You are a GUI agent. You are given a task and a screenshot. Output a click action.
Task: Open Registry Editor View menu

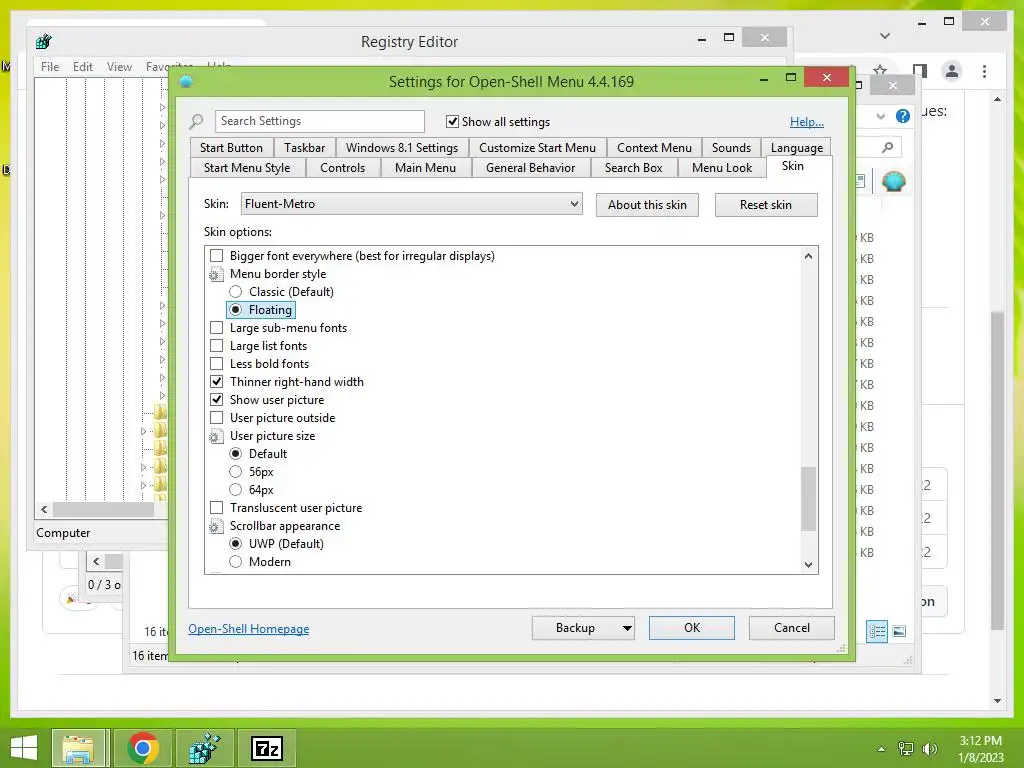click(119, 67)
